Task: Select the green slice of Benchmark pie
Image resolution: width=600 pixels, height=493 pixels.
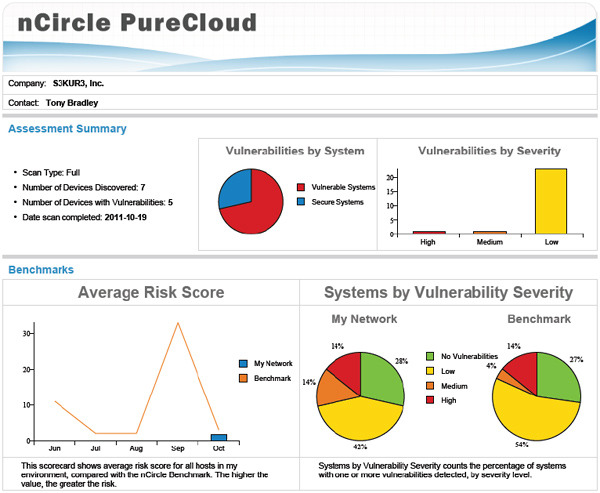Action: 559,377
